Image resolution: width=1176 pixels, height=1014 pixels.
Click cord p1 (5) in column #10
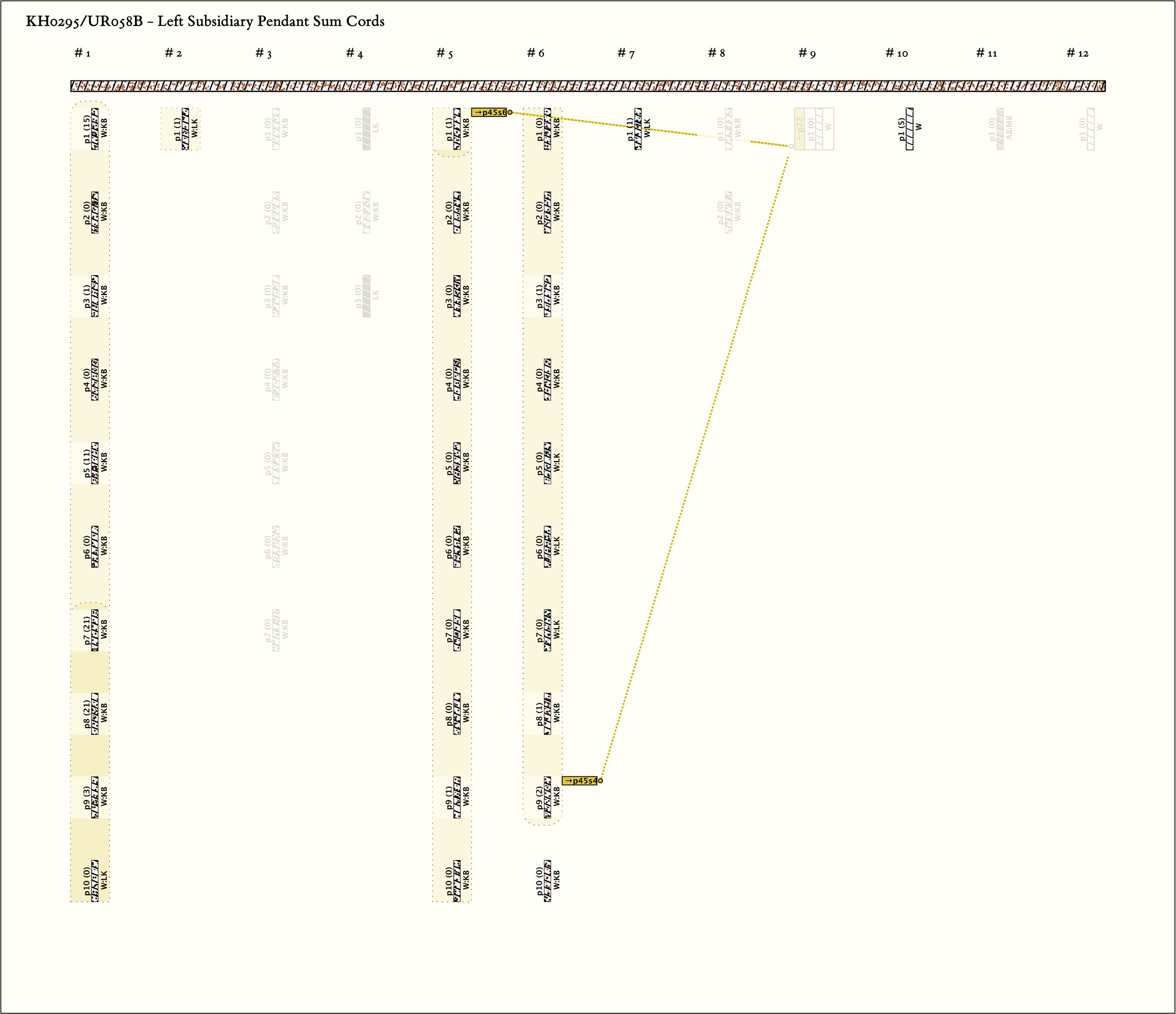click(910, 129)
